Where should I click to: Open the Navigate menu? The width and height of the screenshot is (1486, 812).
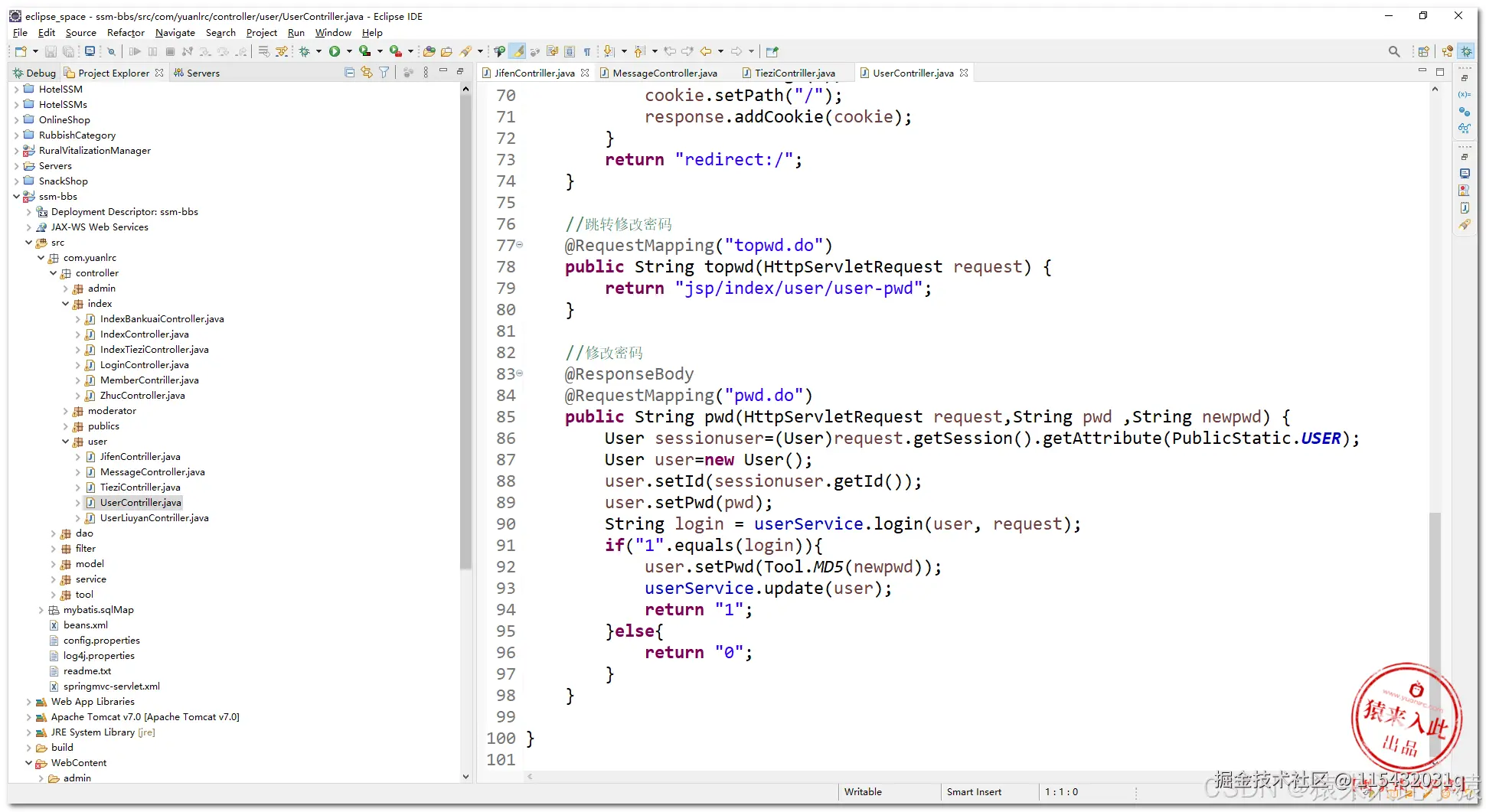[x=175, y=33]
